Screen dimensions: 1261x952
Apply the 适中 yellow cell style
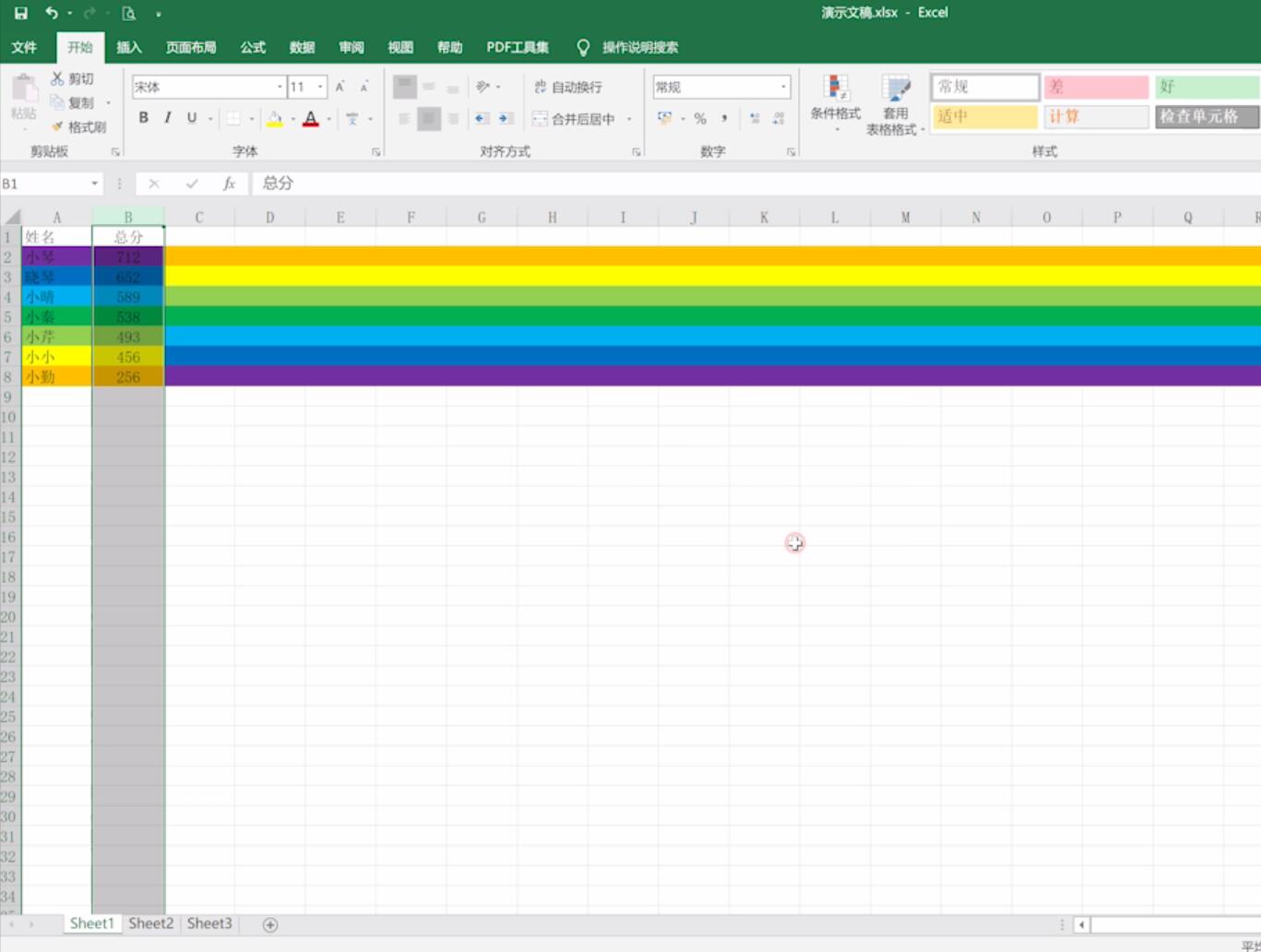click(x=985, y=116)
